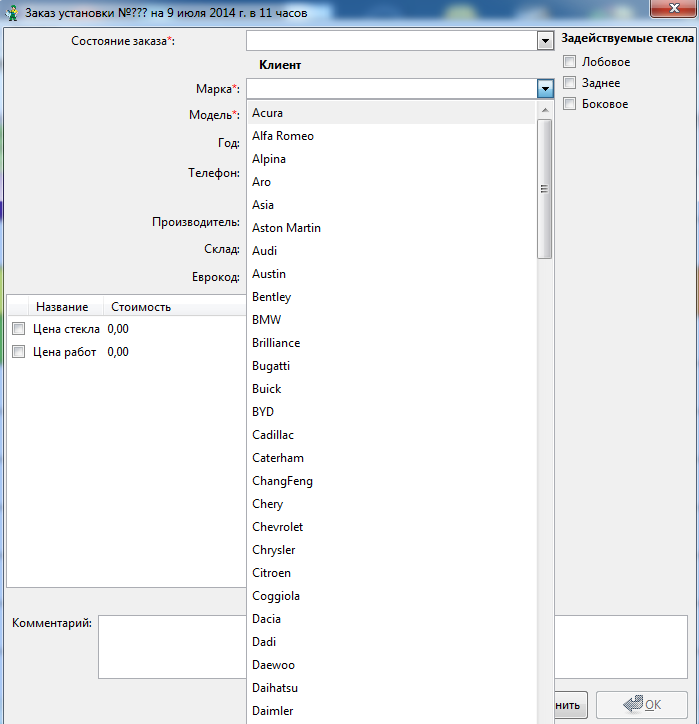The image size is (699, 724).
Task: Collapse the Марка dropdown with its arrow
Action: [x=545, y=88]
